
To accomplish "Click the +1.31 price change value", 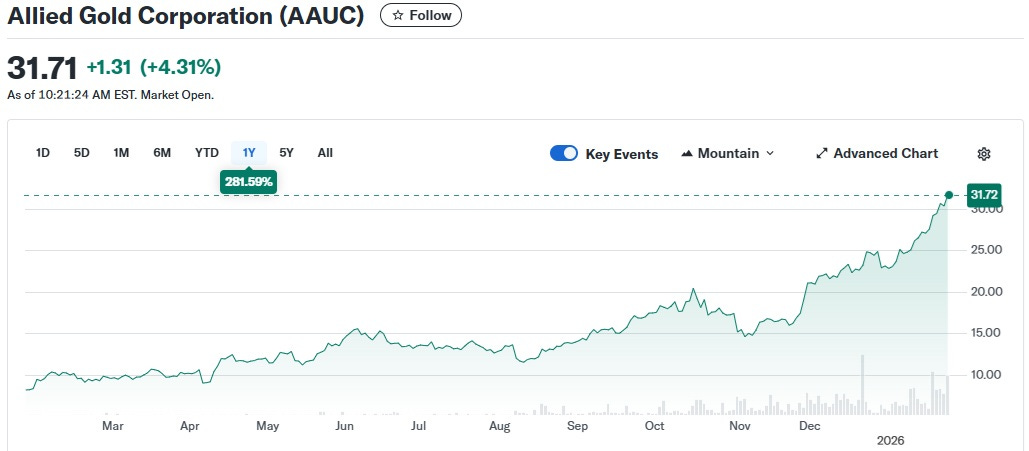I will coord(109,67).
